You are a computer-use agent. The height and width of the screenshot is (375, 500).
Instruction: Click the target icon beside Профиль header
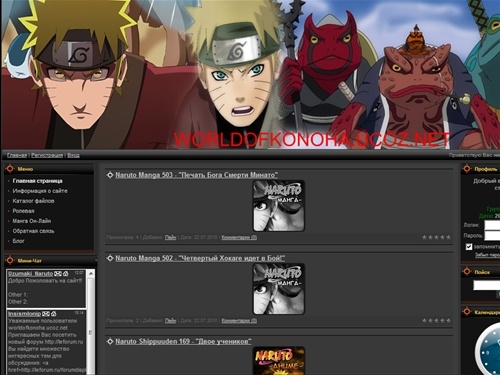(467, 169)
